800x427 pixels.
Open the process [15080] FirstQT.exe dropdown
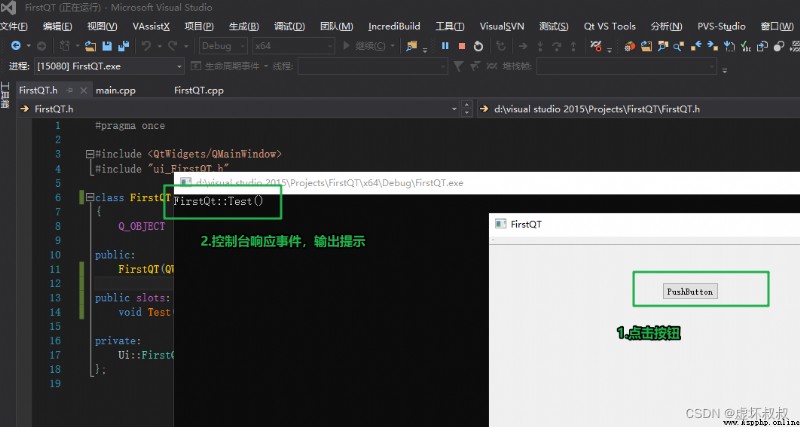click(109, 66)
